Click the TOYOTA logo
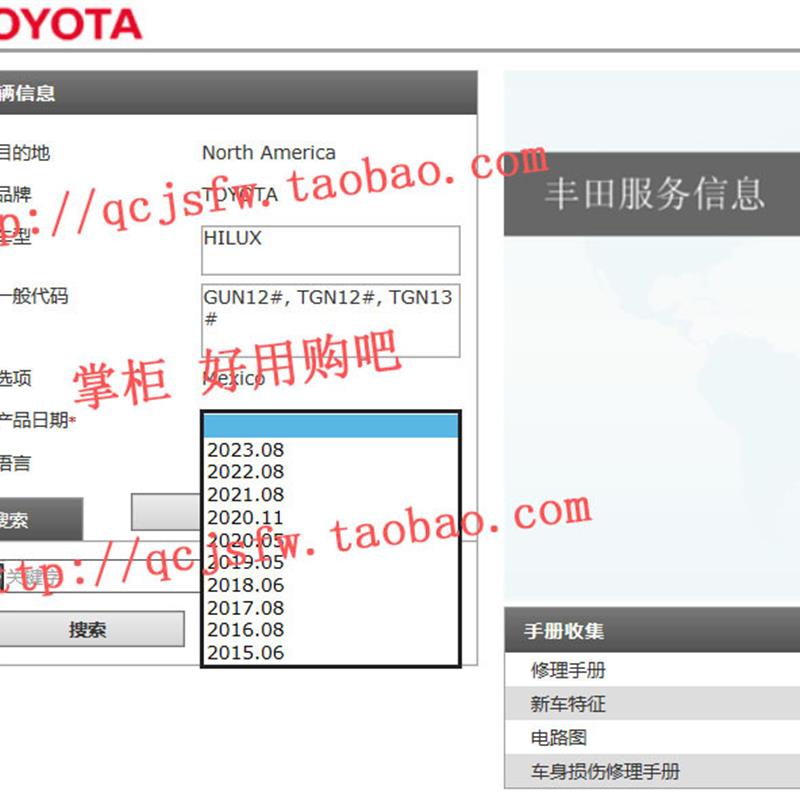The width and height of the screenshot is (800, 800). (70, 24)
